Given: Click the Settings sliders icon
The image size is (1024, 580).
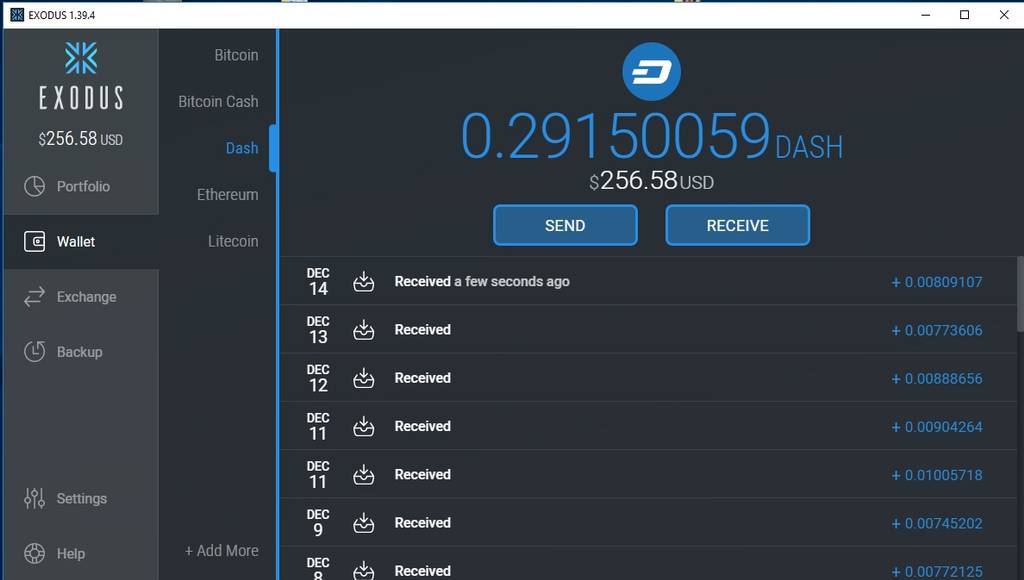Looking at the screenshot, I should (35, 498).
